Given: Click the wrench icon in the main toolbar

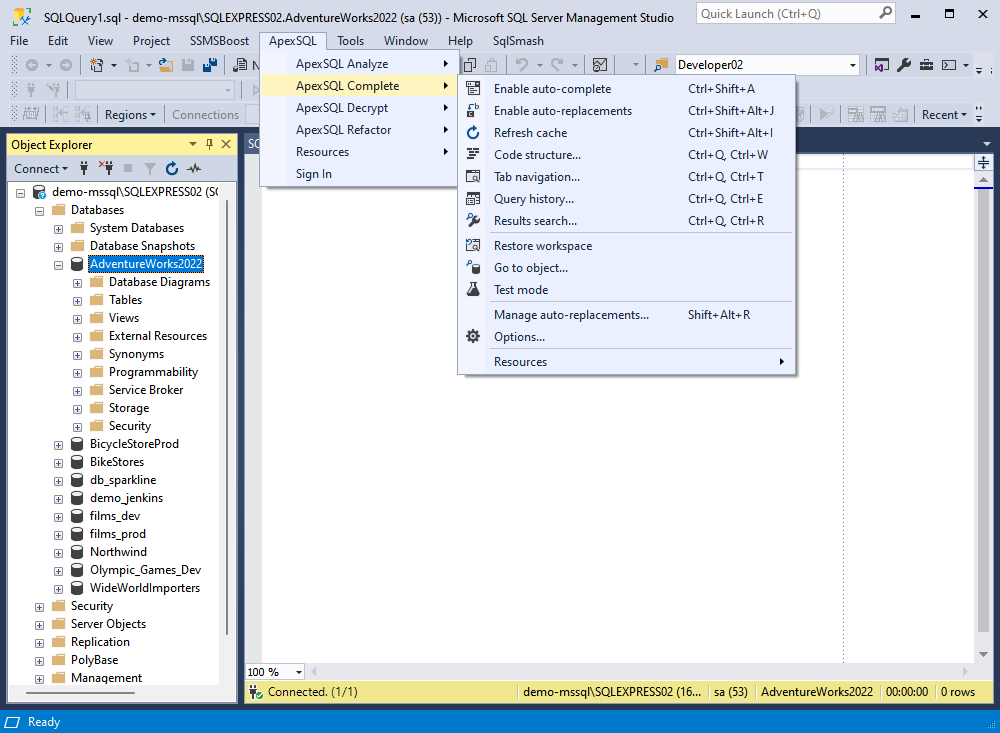Looking at the screenshot, I should (x=904, y=64).
